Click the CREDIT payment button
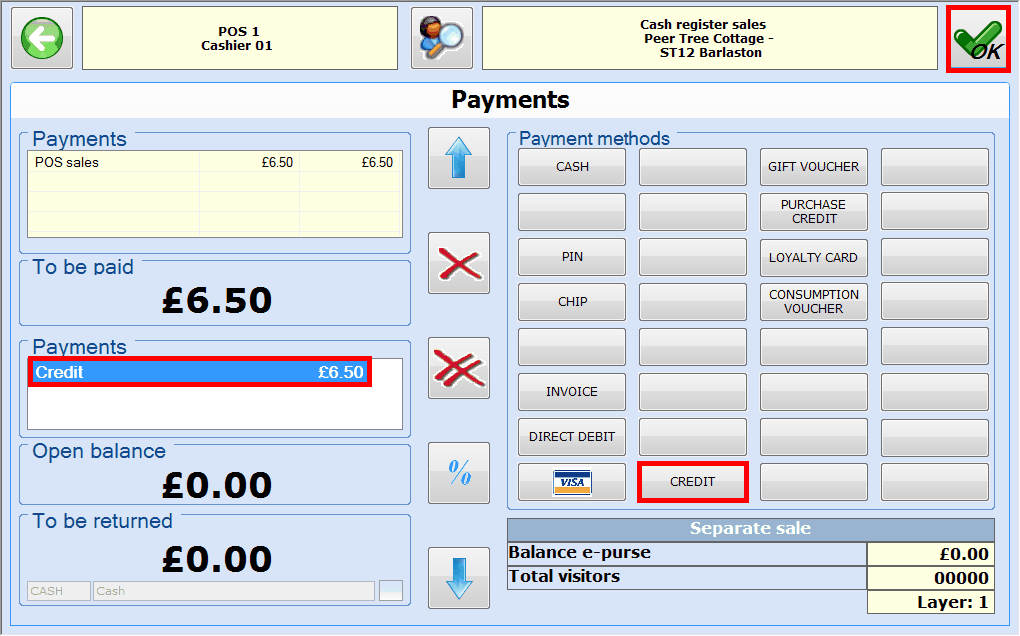 tap(693, 482)
